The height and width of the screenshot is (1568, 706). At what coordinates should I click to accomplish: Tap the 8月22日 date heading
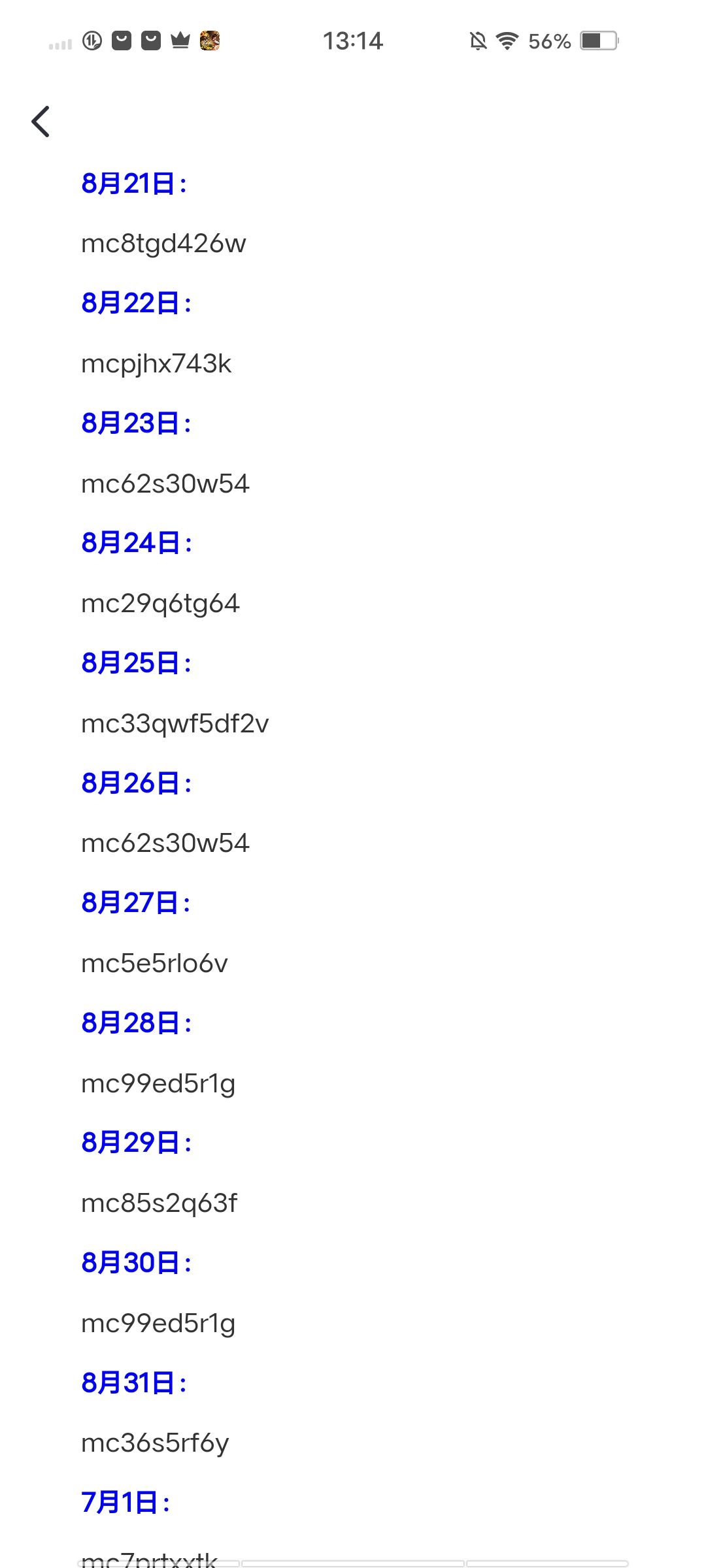coord(136,303)
